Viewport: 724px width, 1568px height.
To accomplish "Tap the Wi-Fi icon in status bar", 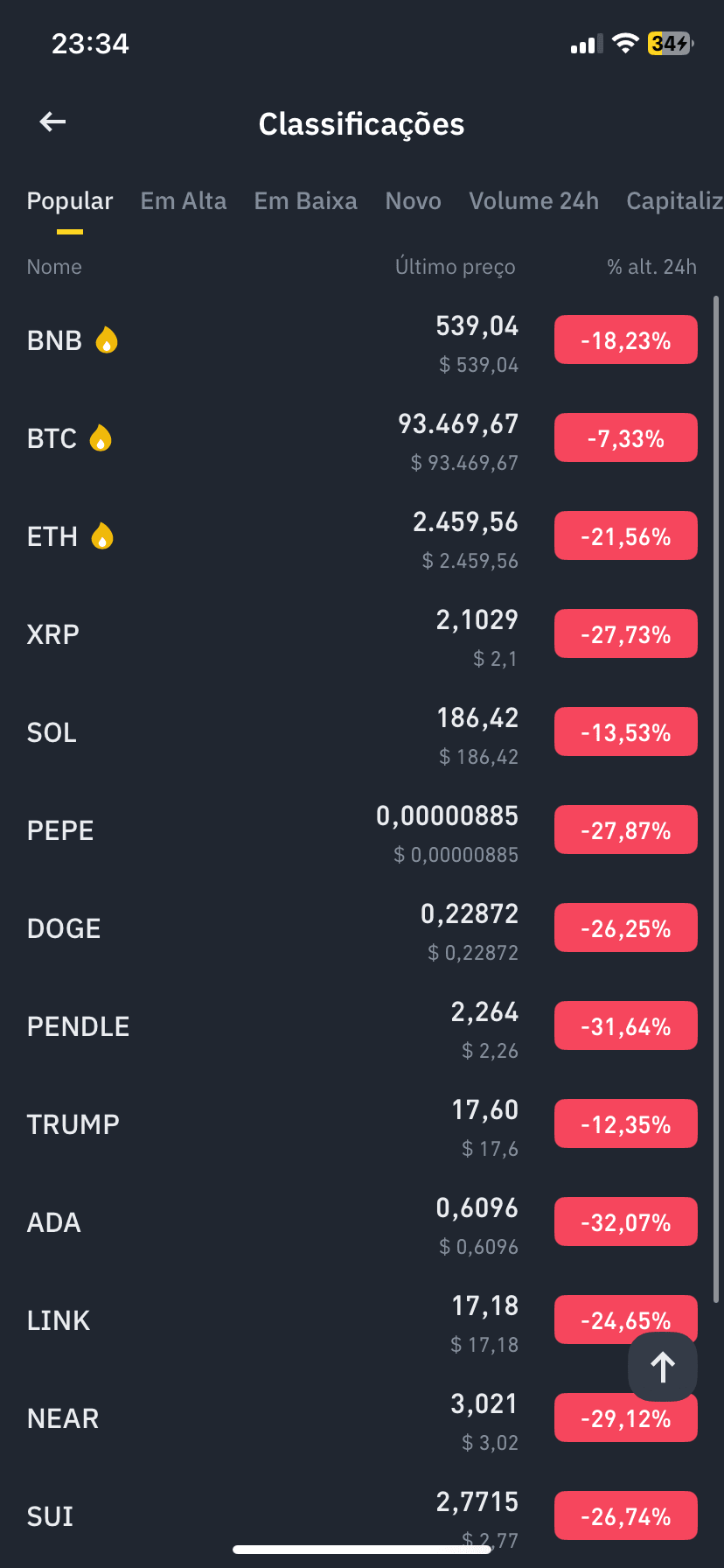I will point(625,43).
